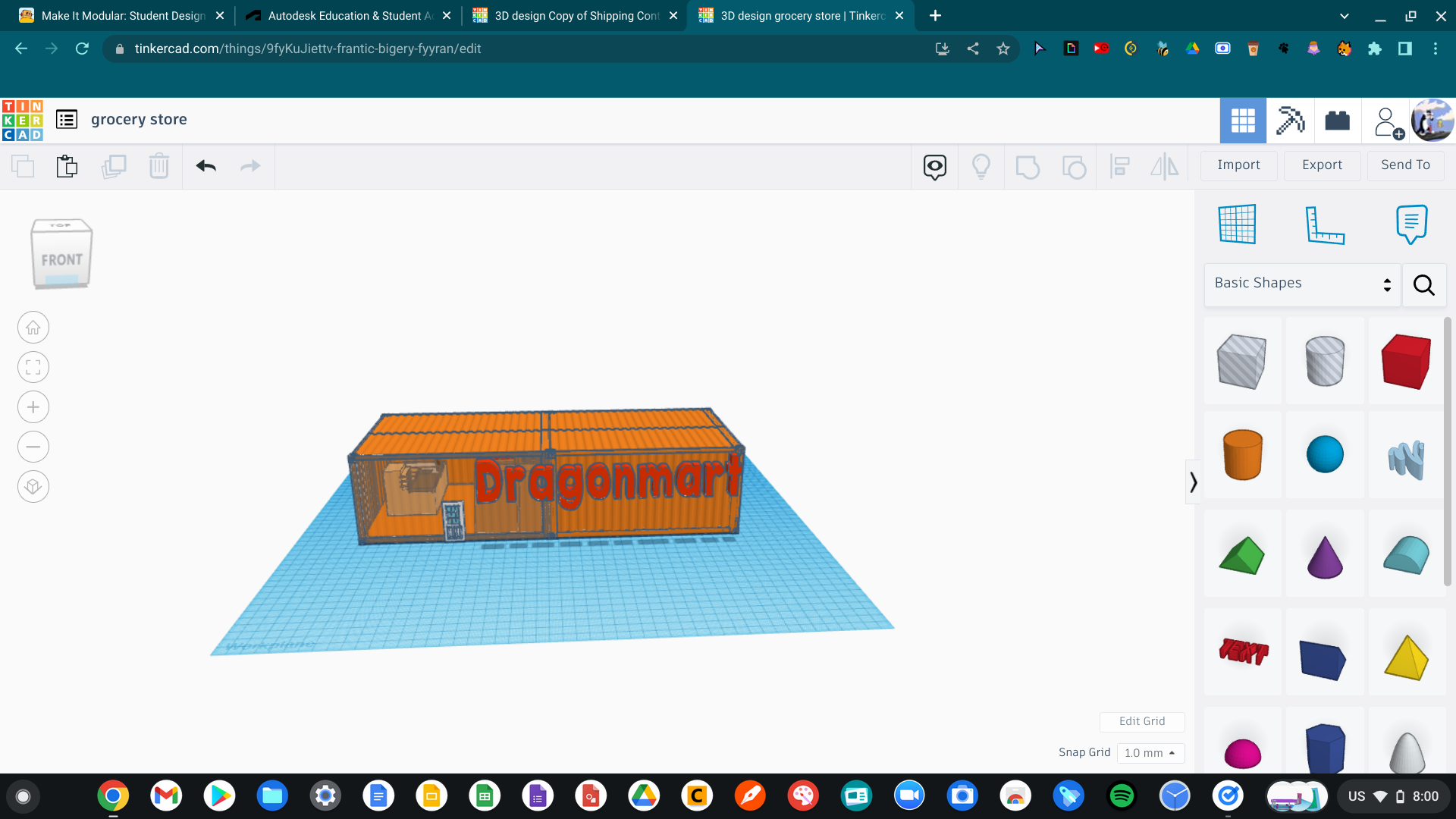Click the Group shapes icon
This screenshot has height=819, width=1456.
click(x=1028, y=167)
